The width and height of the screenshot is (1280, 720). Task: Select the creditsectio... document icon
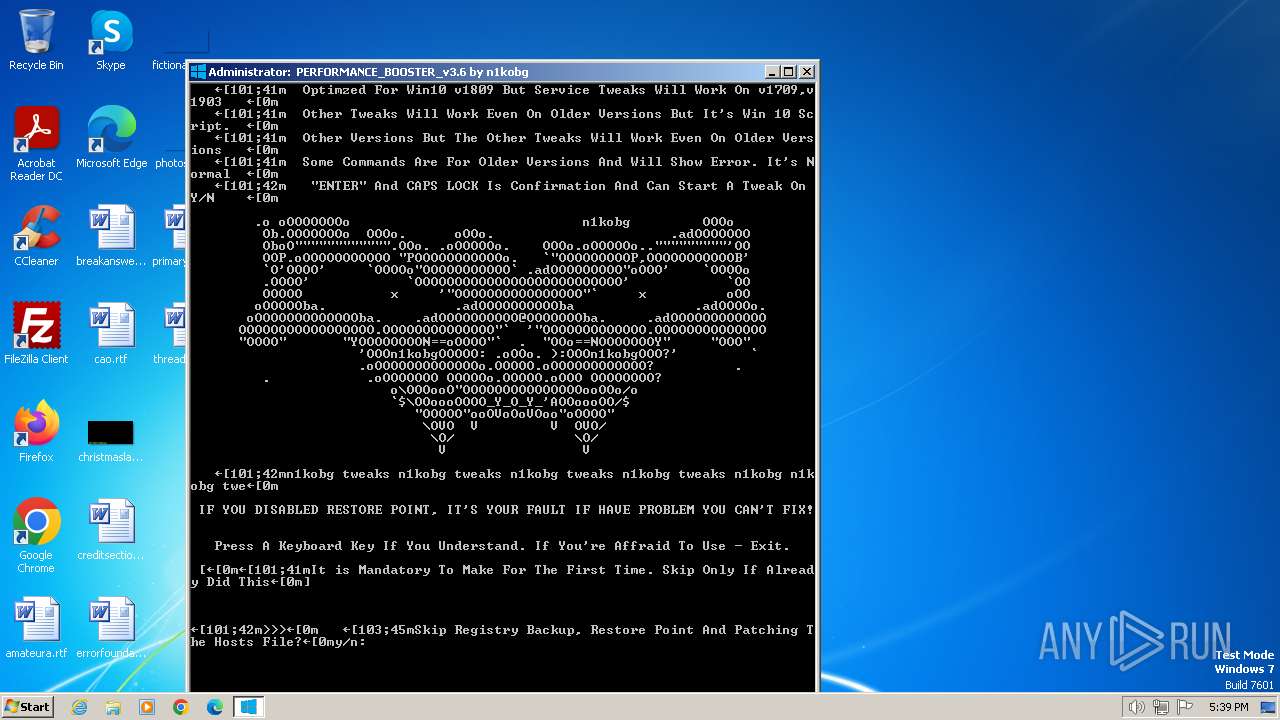click(x=111, y=529)
